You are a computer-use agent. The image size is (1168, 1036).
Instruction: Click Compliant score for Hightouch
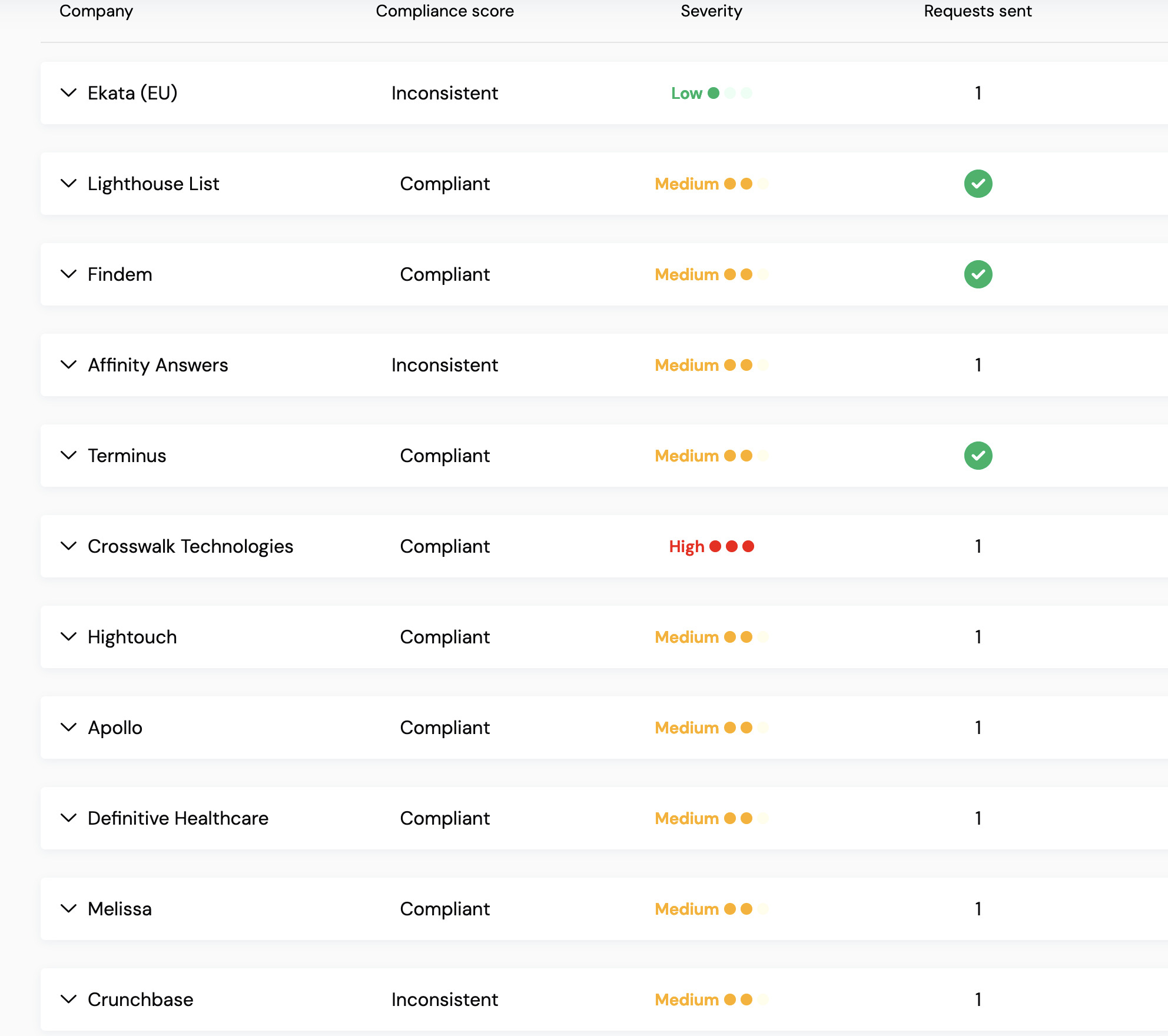click(x=444, y=637)
